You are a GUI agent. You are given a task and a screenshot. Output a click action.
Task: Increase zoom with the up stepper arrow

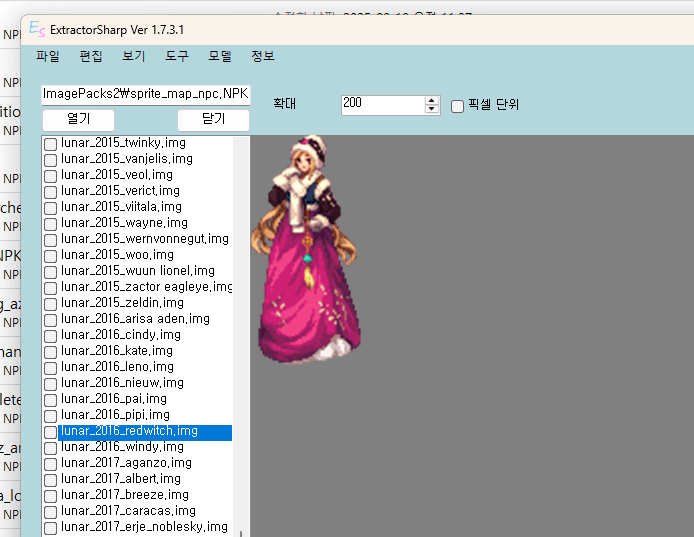(x=432, y=100)
